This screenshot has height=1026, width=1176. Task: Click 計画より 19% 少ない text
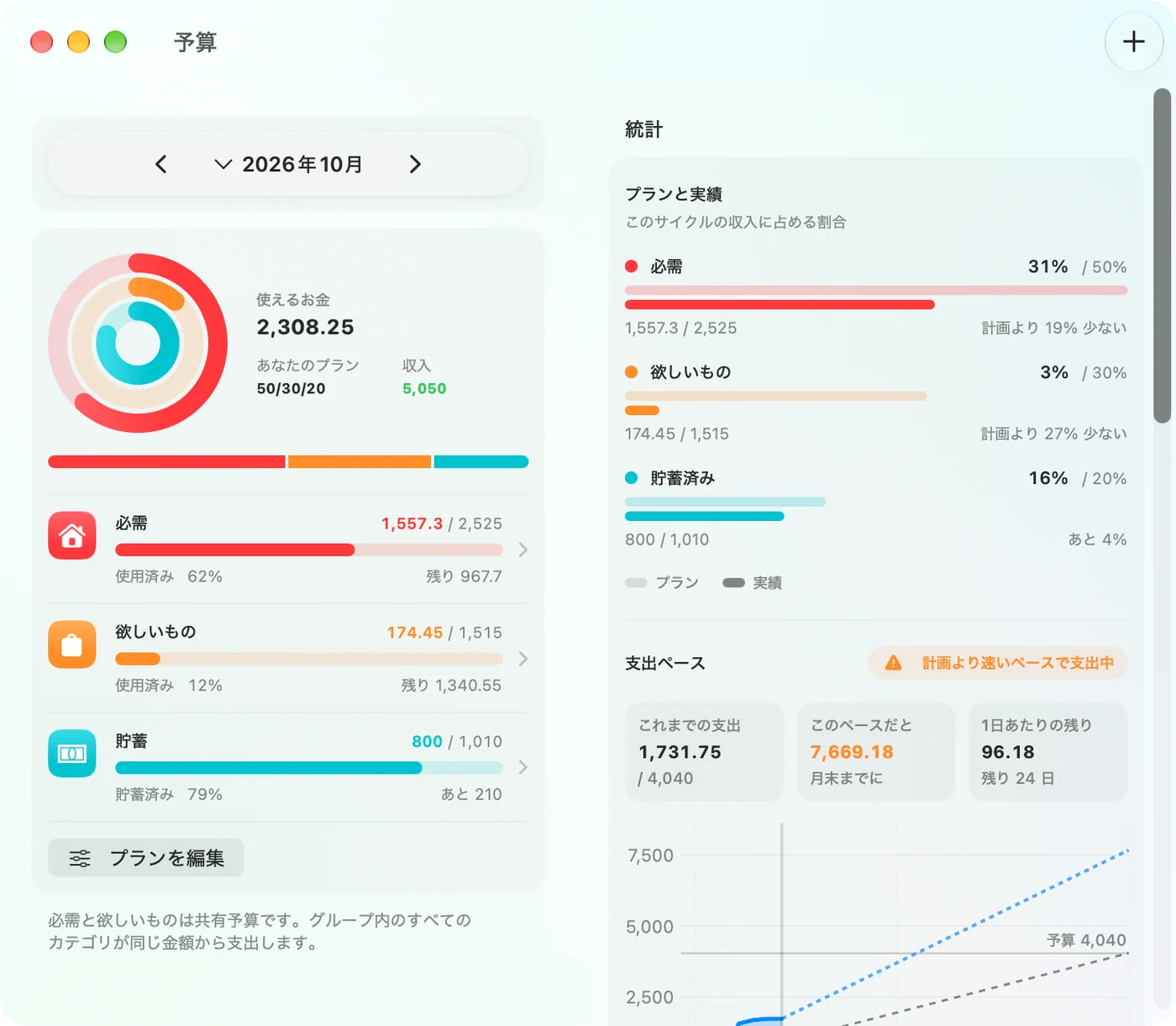1054,328
